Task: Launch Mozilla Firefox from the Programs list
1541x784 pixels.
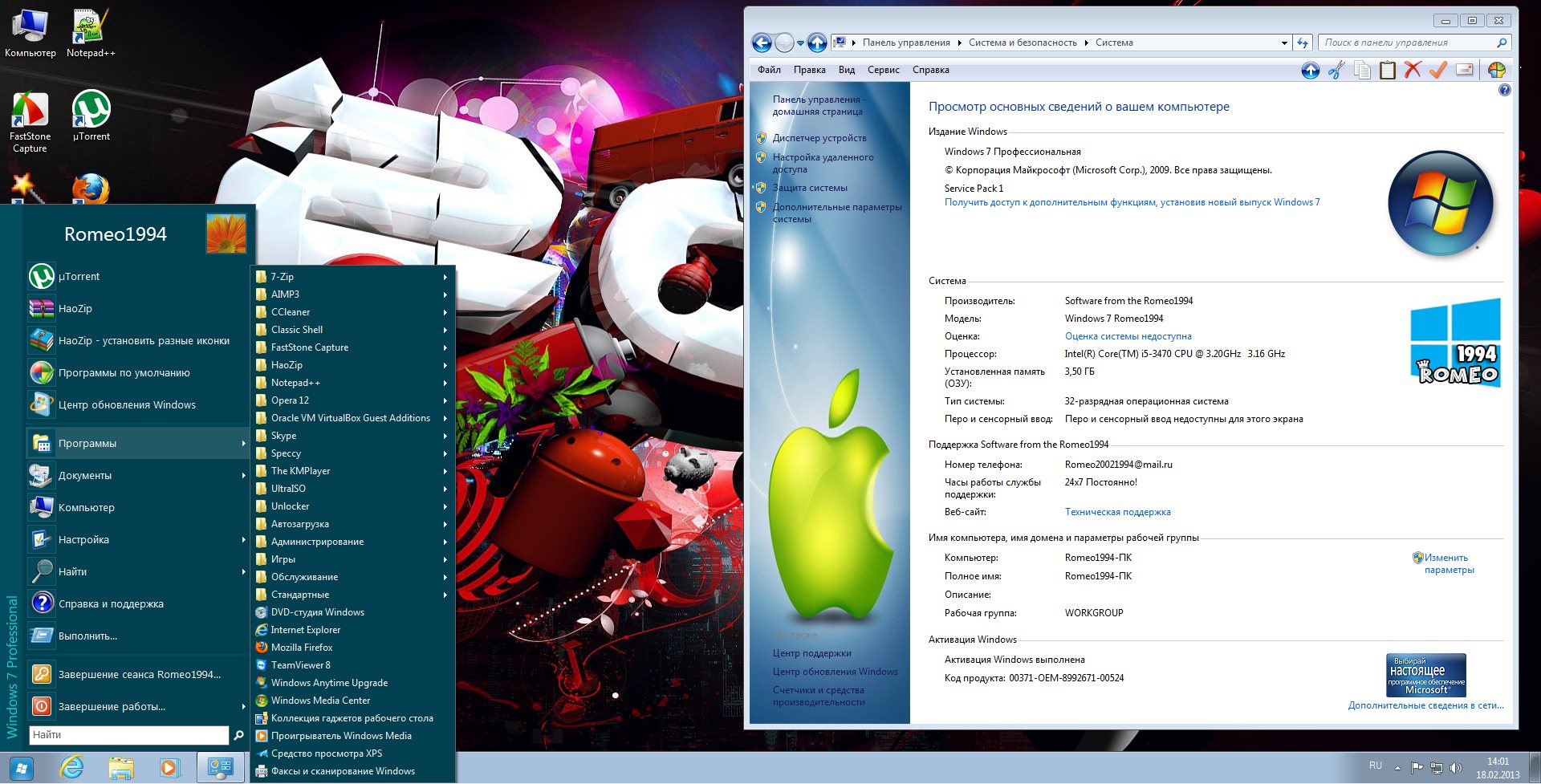Action: [x=352, y=648]
